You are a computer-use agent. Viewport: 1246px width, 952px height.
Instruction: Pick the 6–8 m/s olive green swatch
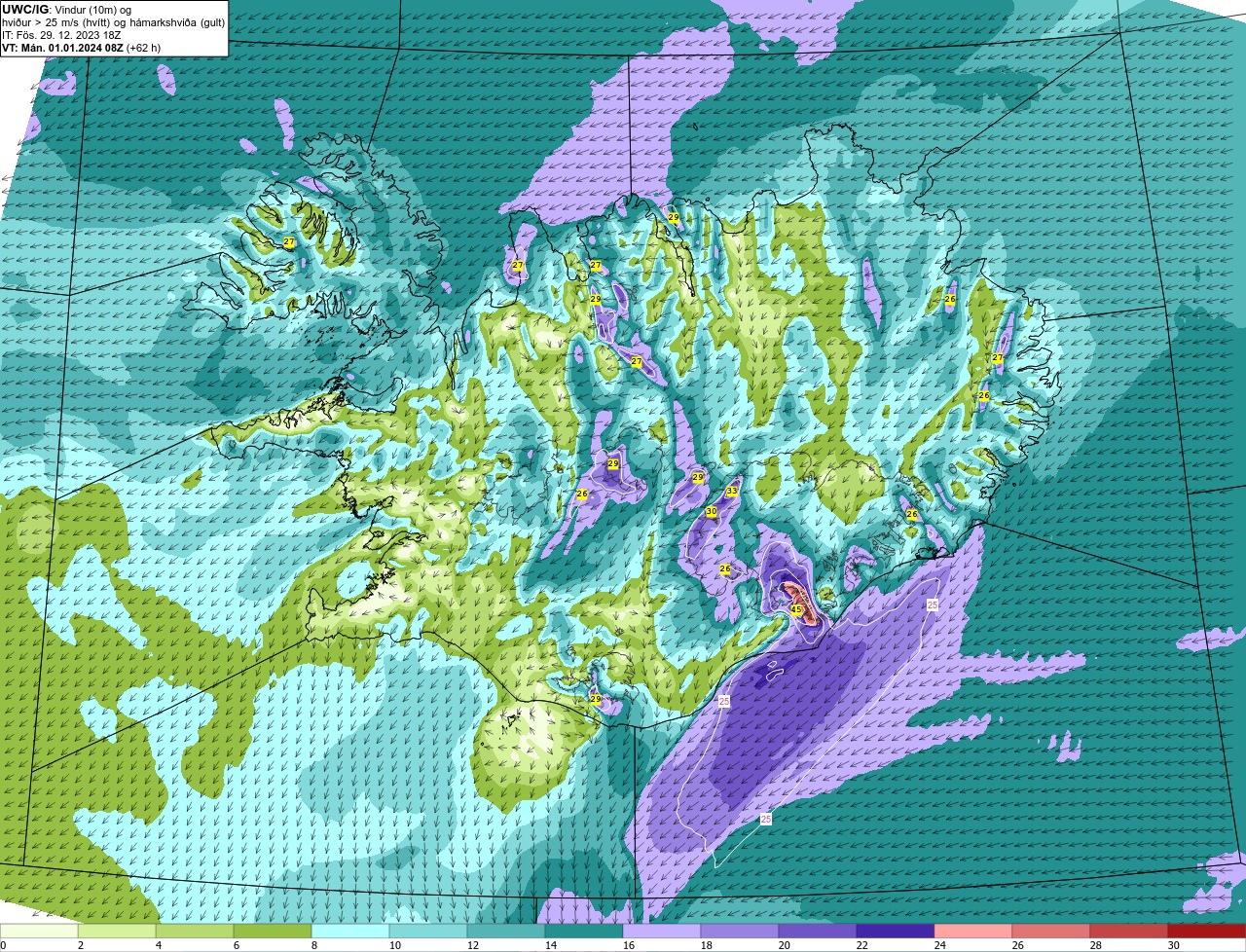coord(273,931)
